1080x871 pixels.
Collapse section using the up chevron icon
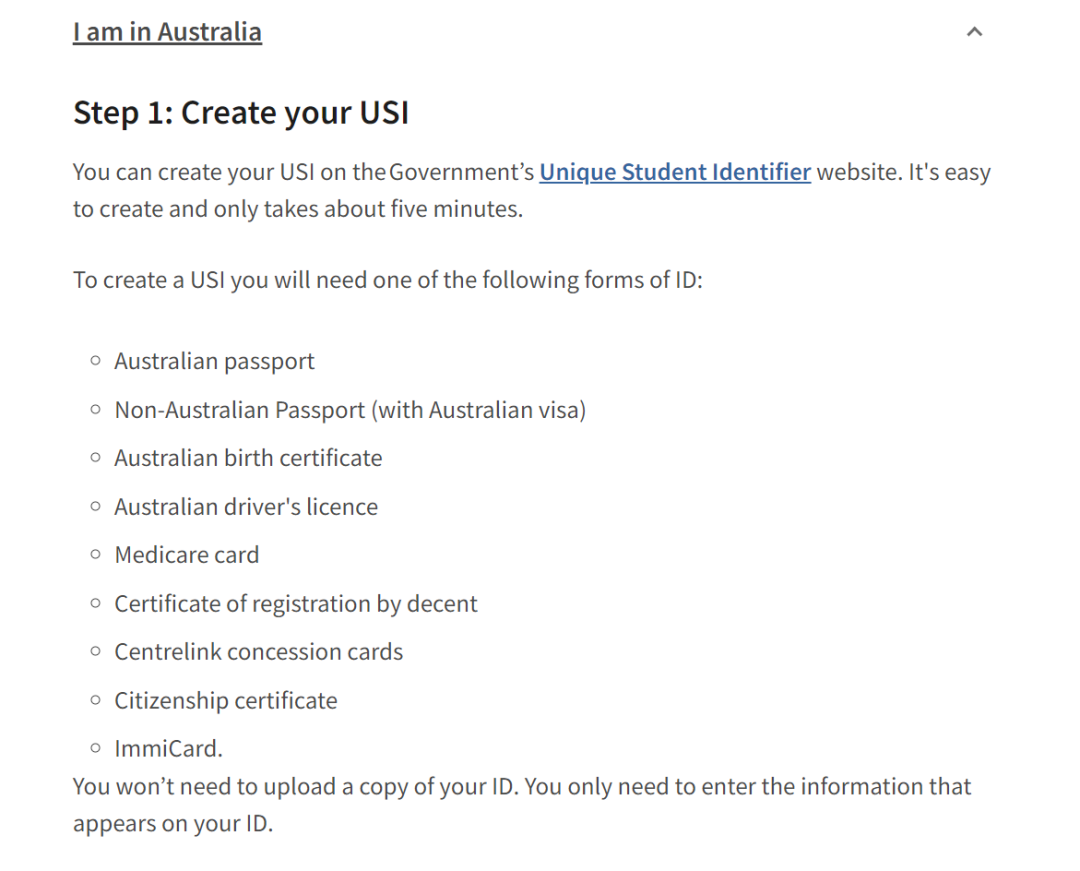[974, 32]
